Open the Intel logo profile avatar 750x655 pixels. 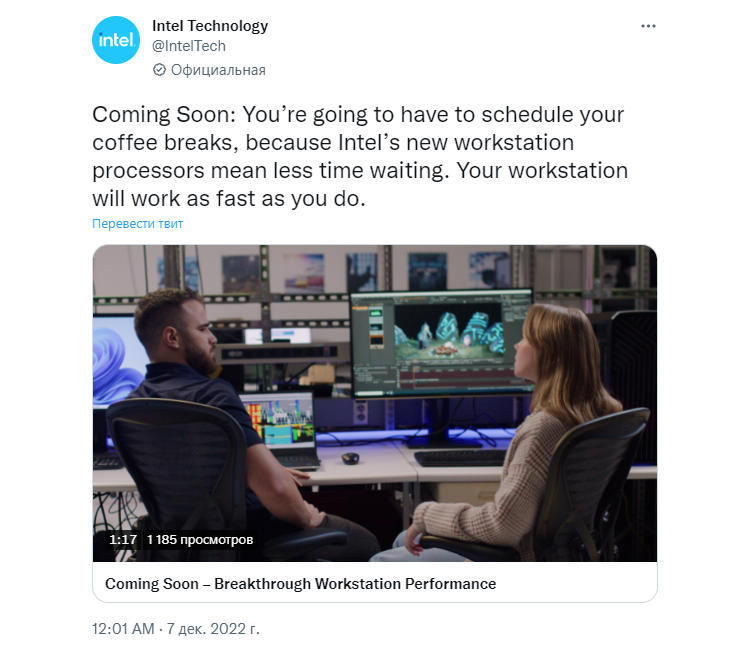click(116, 40)
